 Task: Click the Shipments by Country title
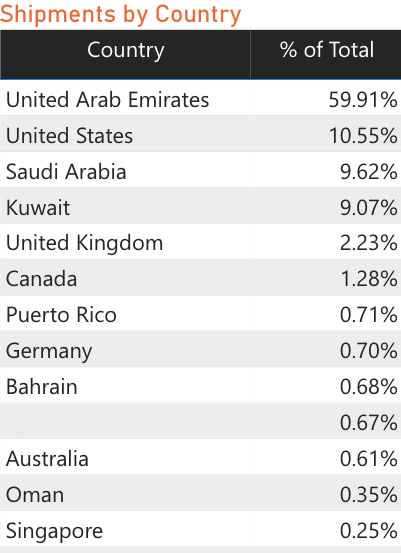[x=120, y=14]
